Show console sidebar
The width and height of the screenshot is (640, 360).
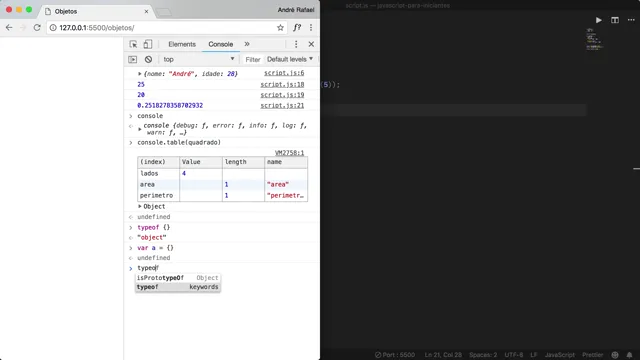point(133,60)
